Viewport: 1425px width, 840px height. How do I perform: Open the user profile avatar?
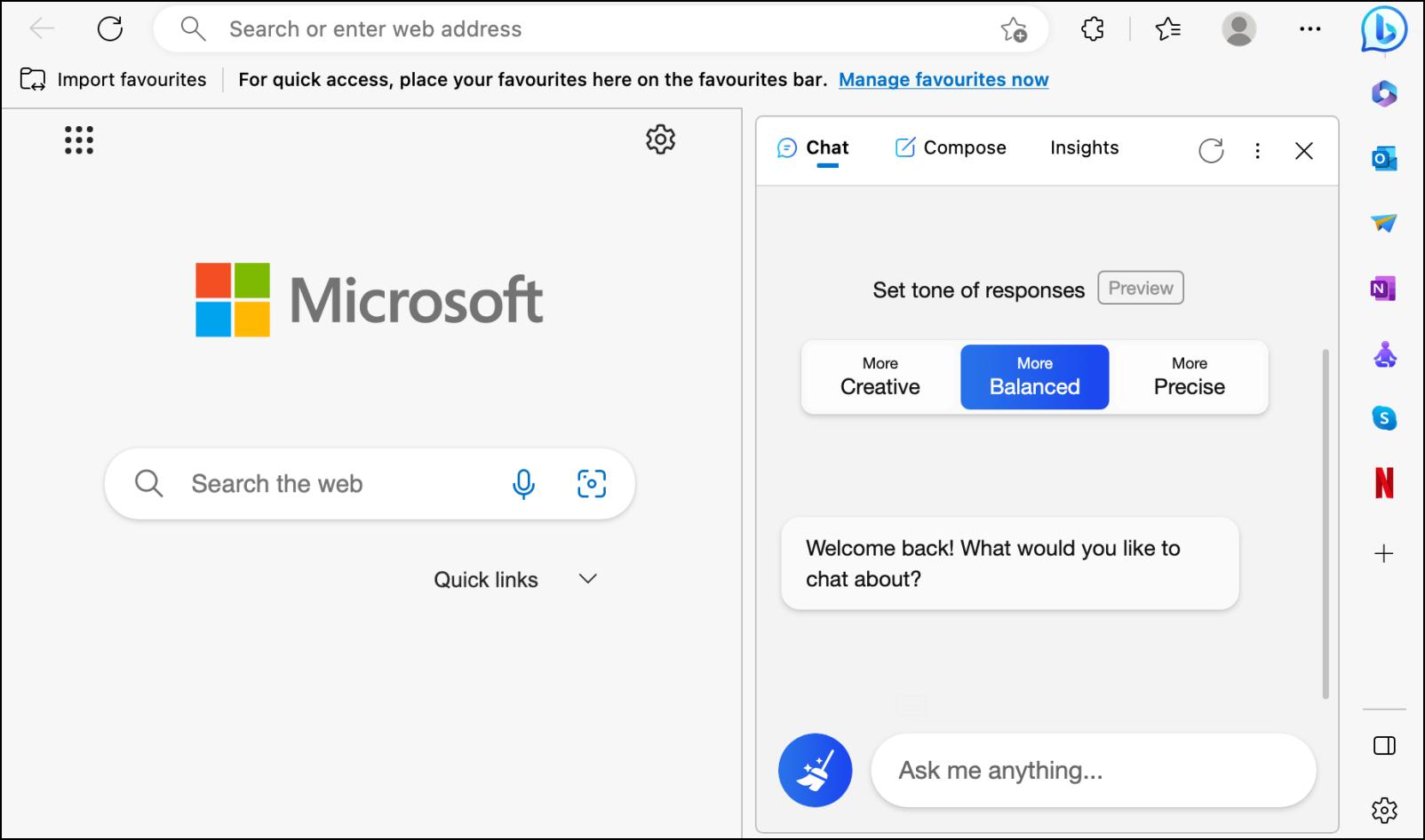(1238, 29)
